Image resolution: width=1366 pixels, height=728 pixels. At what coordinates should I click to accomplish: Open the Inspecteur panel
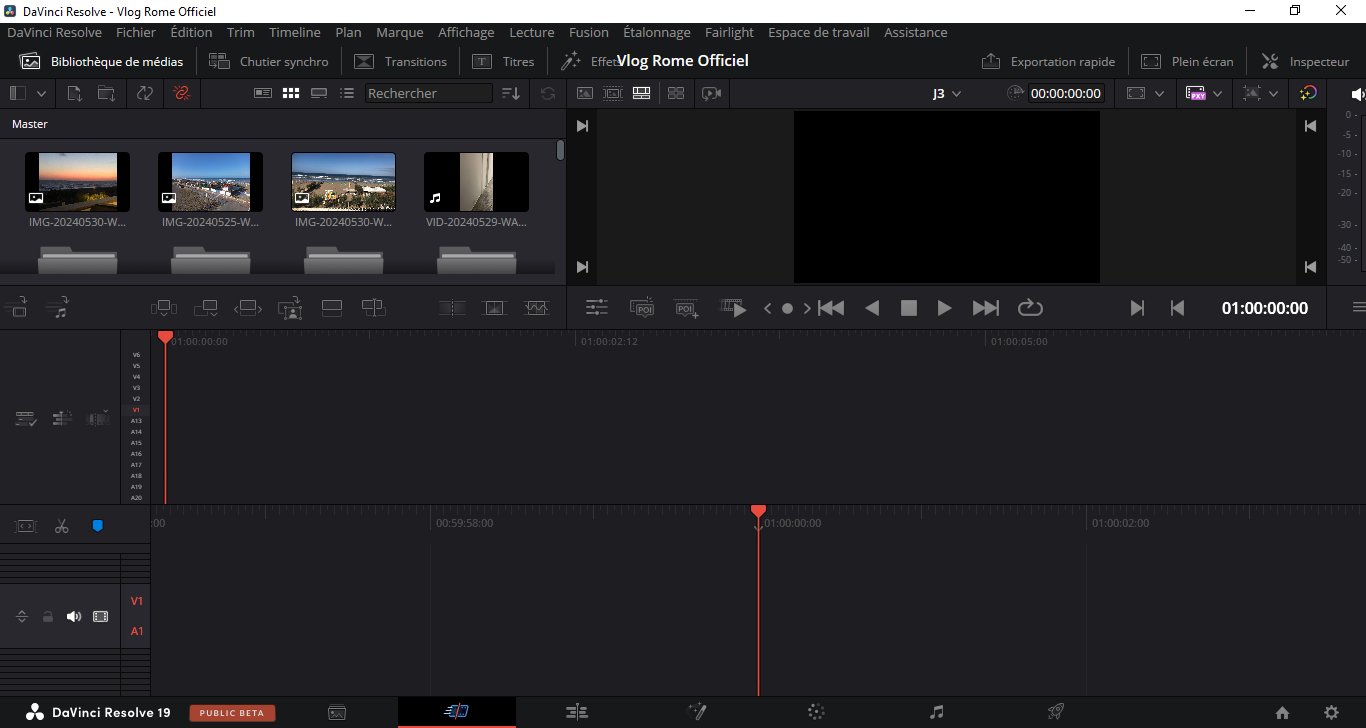pos(1305,61)
